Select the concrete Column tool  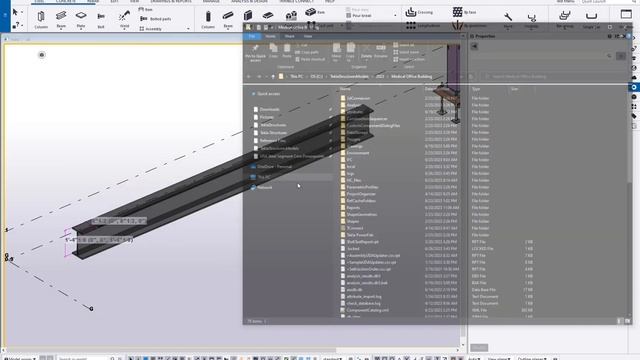coord(208,19)
